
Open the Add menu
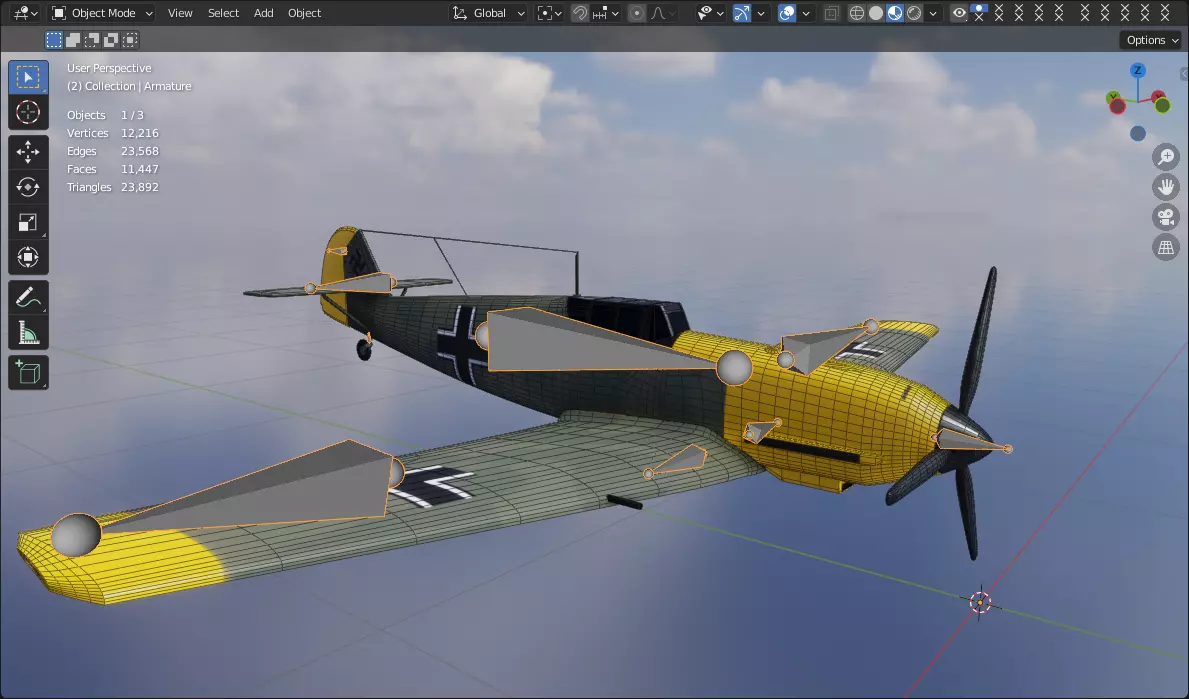tap(263, 13)
